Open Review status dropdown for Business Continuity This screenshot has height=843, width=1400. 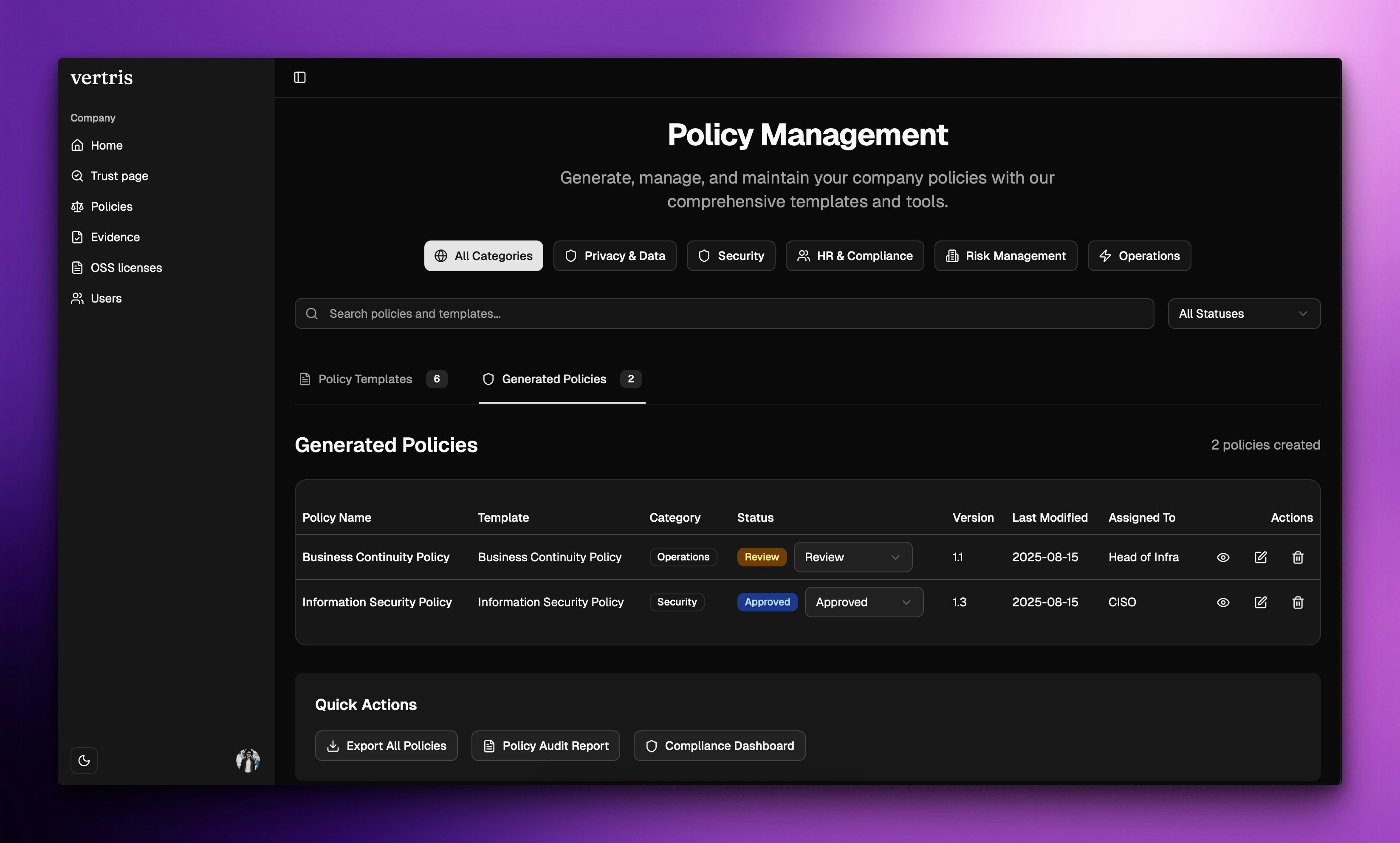point(853,557)
